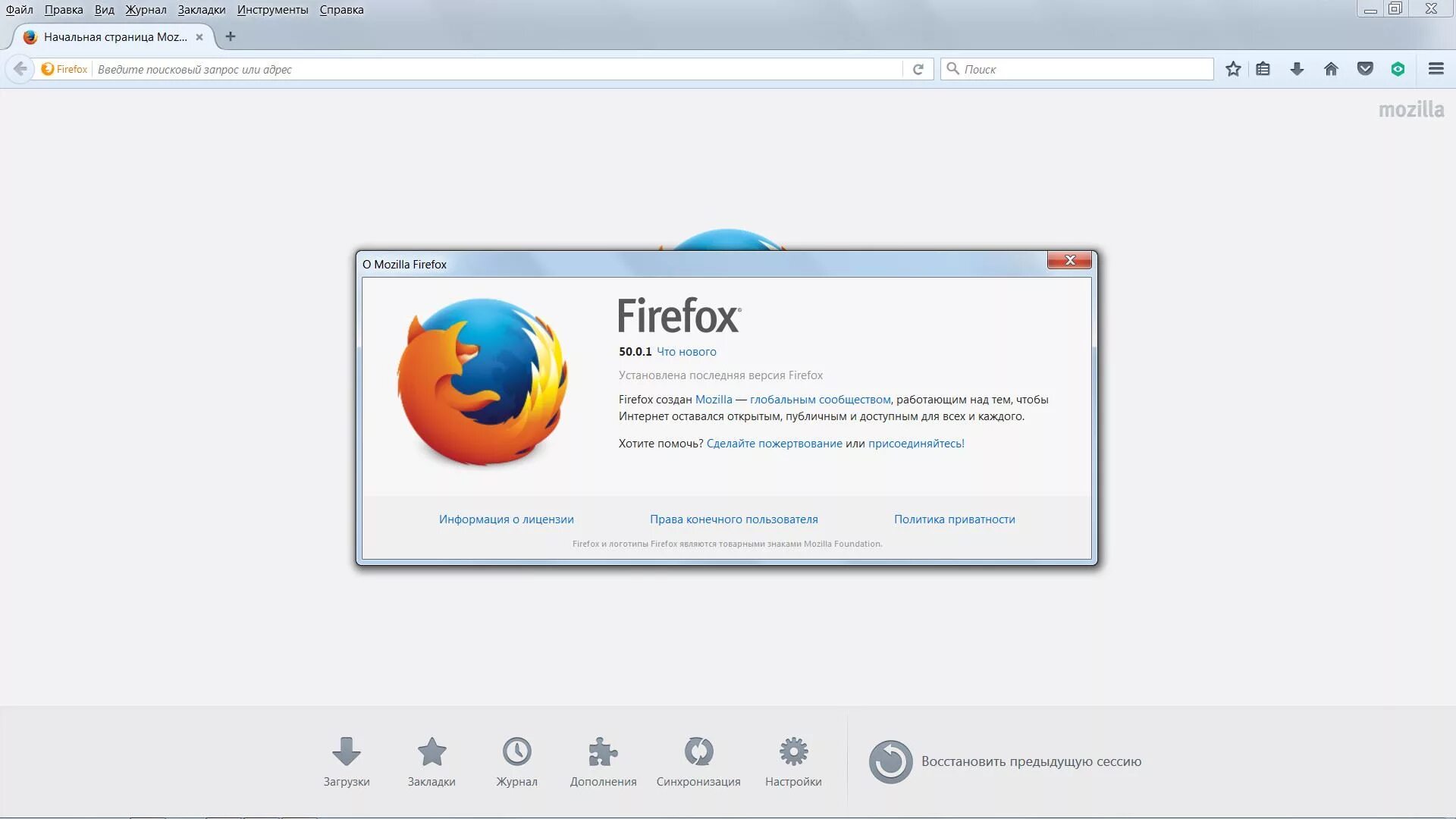
Task: Open the Вид menu
Action: click(105, 10)
